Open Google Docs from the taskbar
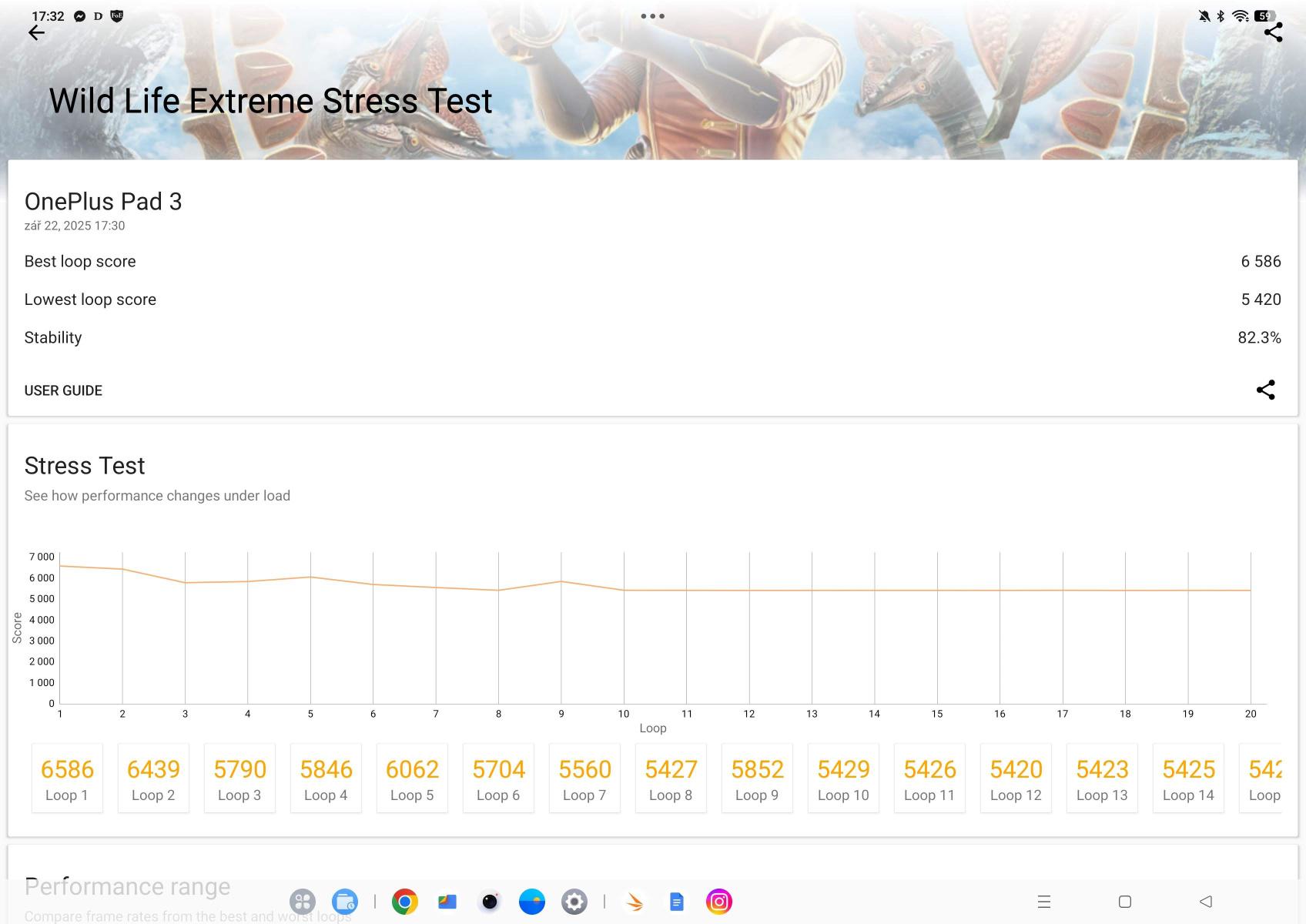Screen dimensions: 1306x924 tap(676, 902)
